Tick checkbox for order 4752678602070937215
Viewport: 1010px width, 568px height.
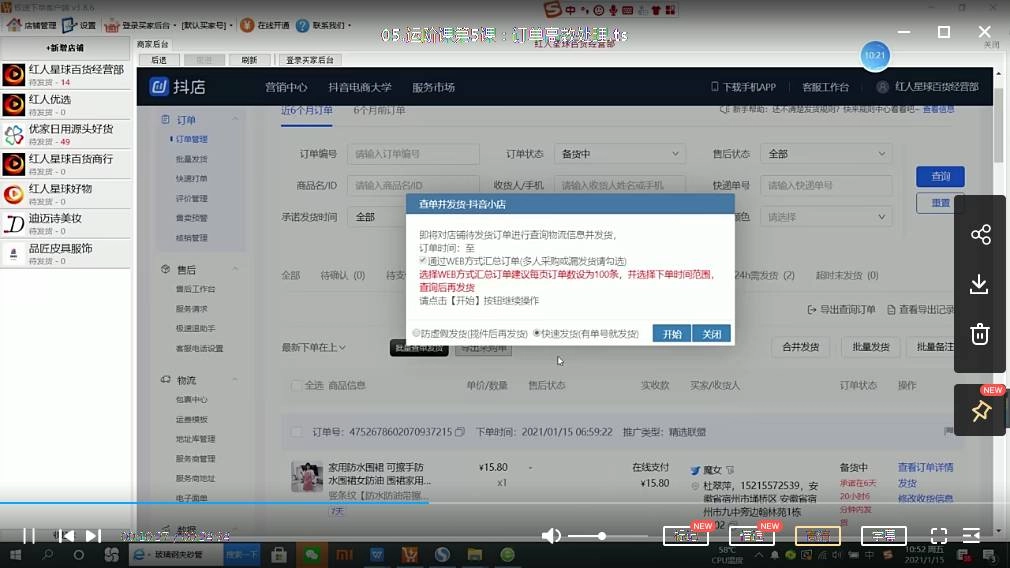tap(296, 432)
